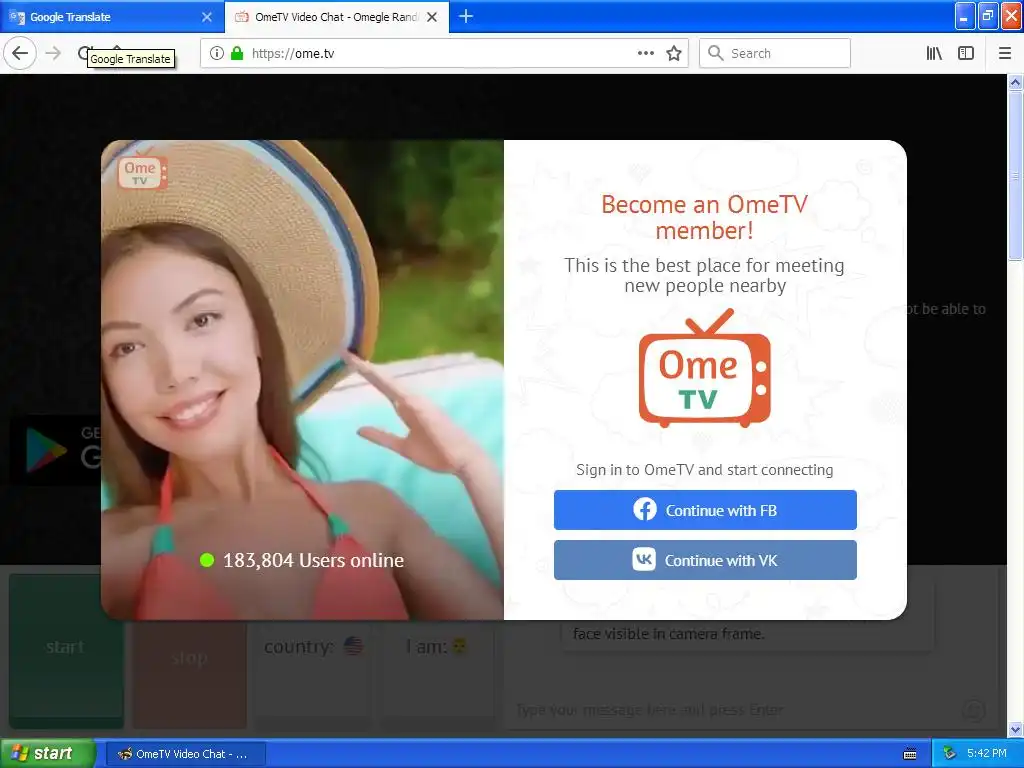Viewport: 1024px width, 768px height.
Task: Close the OmeTV Video Chat tab
Action: pyautogui.click(x=432, y=17)
